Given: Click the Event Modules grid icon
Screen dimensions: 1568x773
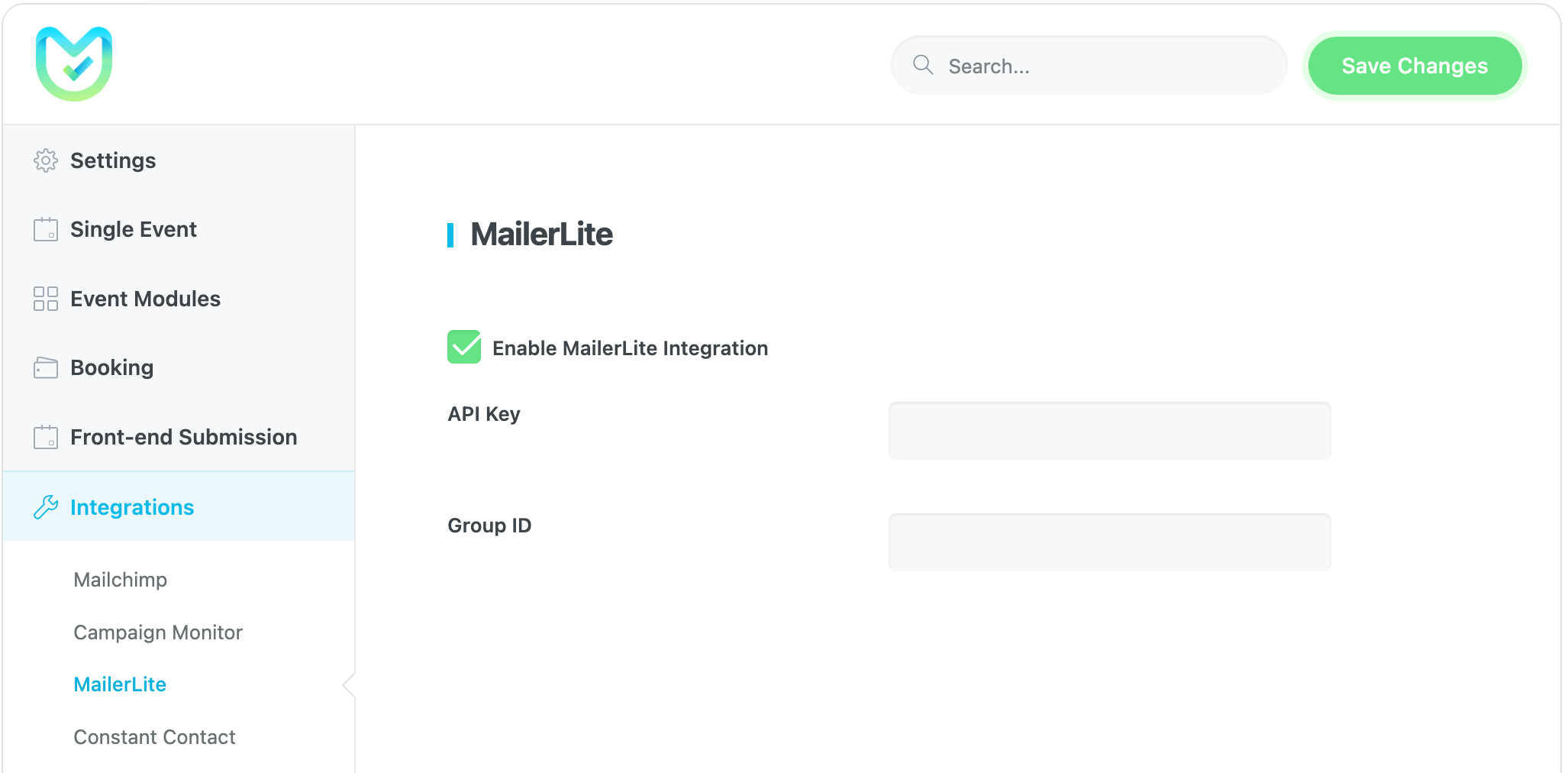Looking at the screenshot, I should click(46, 299).
